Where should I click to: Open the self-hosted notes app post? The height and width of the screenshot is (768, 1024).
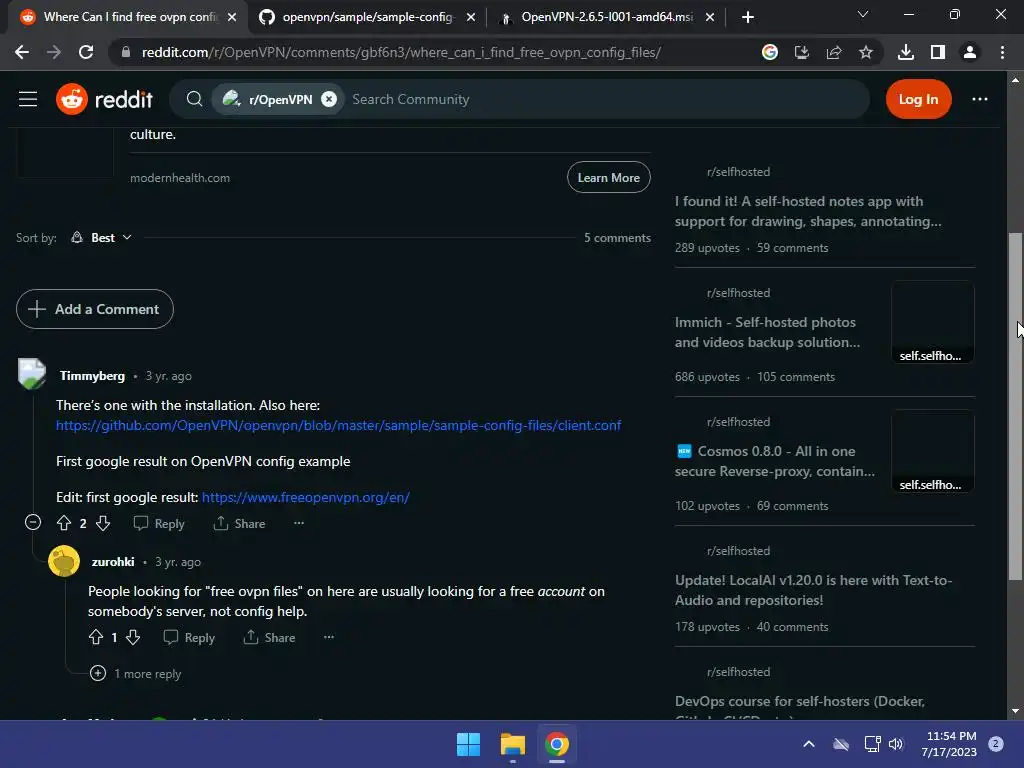coord(808,211)
